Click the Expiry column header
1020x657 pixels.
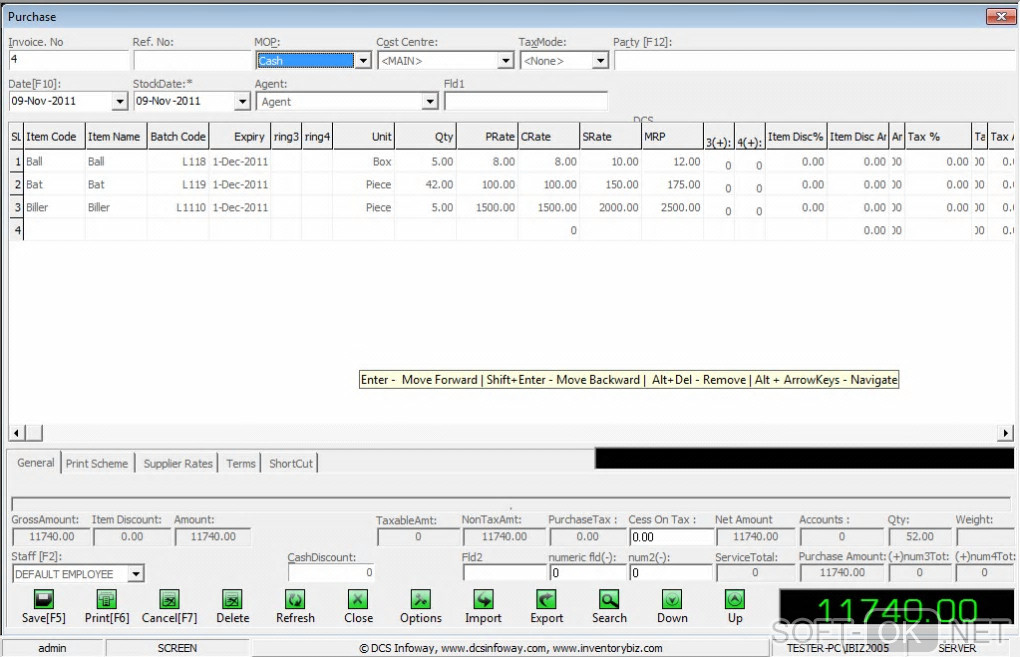pyautogui.click(x=239, y=137)
